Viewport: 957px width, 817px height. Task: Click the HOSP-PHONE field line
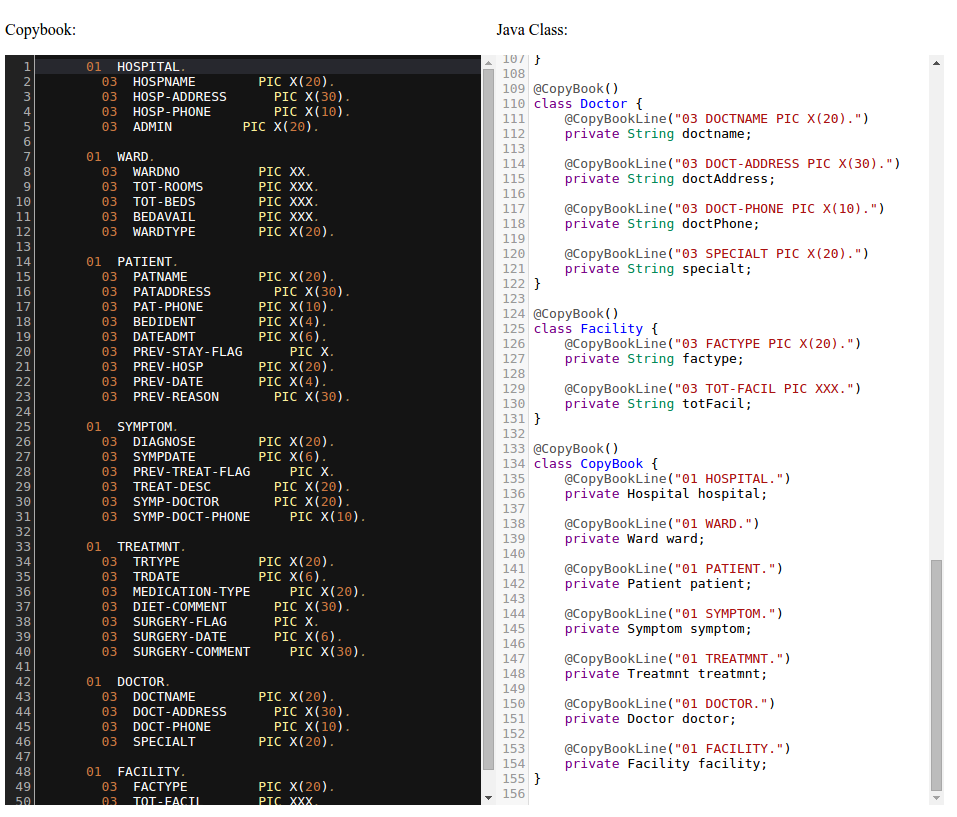[x=226, y=112]
